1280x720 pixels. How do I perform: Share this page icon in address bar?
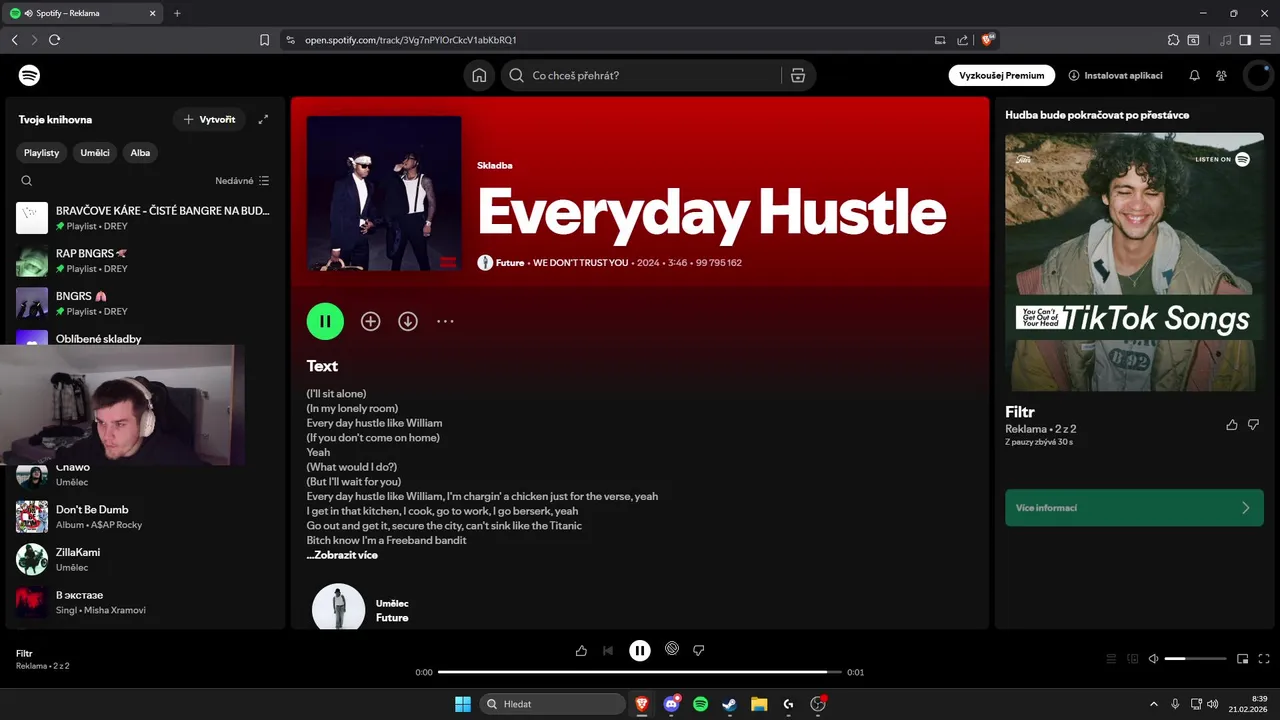click(962, 40)
